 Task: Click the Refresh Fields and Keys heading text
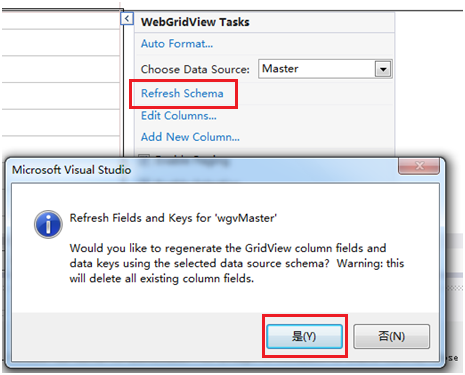coord(173,218)
